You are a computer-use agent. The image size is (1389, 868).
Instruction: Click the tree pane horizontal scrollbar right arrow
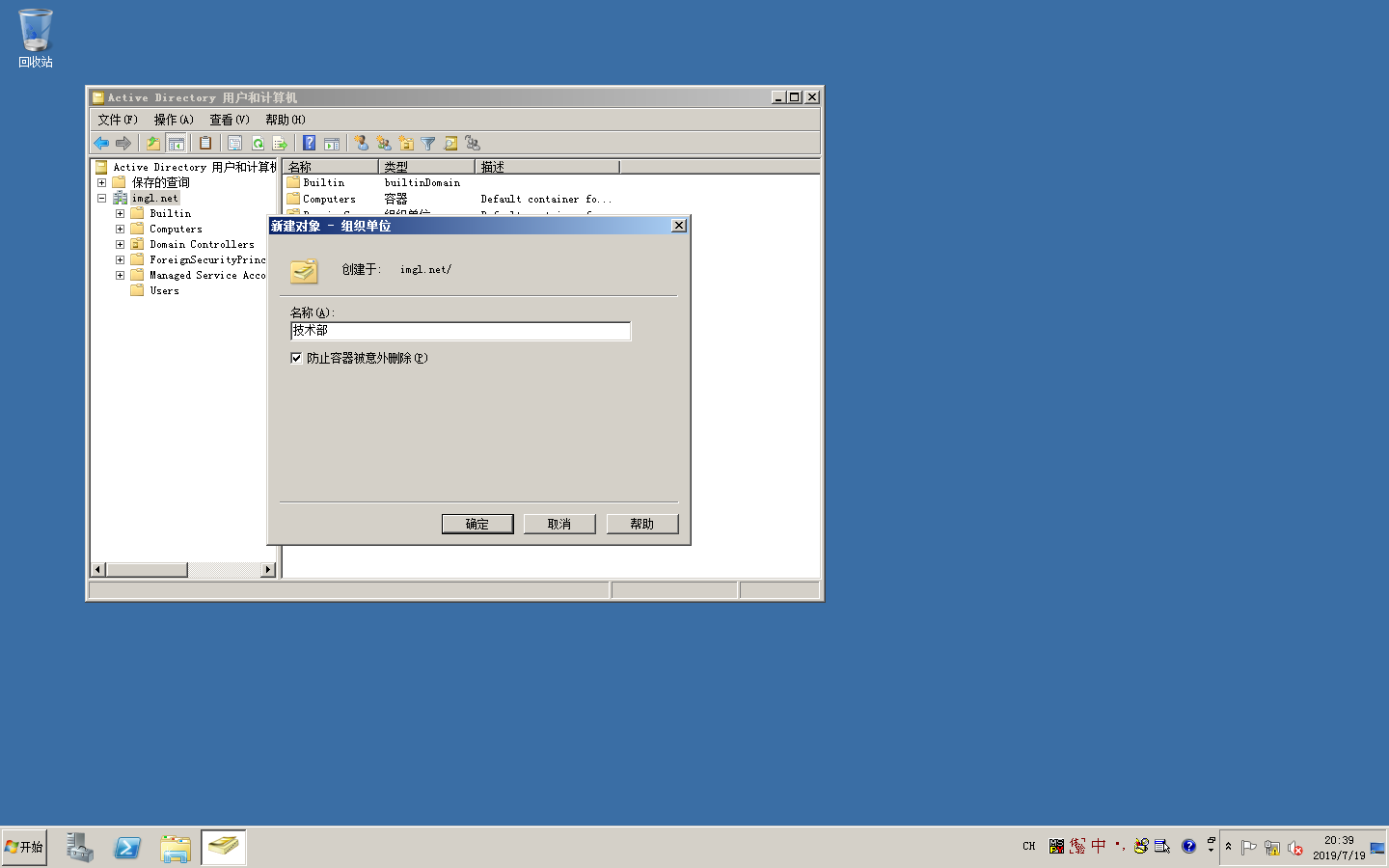[x=268, y=570]
